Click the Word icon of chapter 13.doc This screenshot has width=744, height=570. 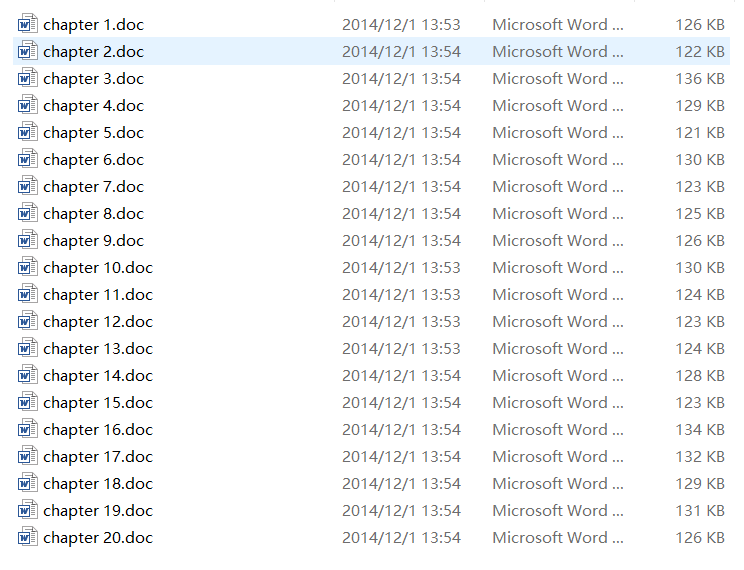[x=28, y=348]
